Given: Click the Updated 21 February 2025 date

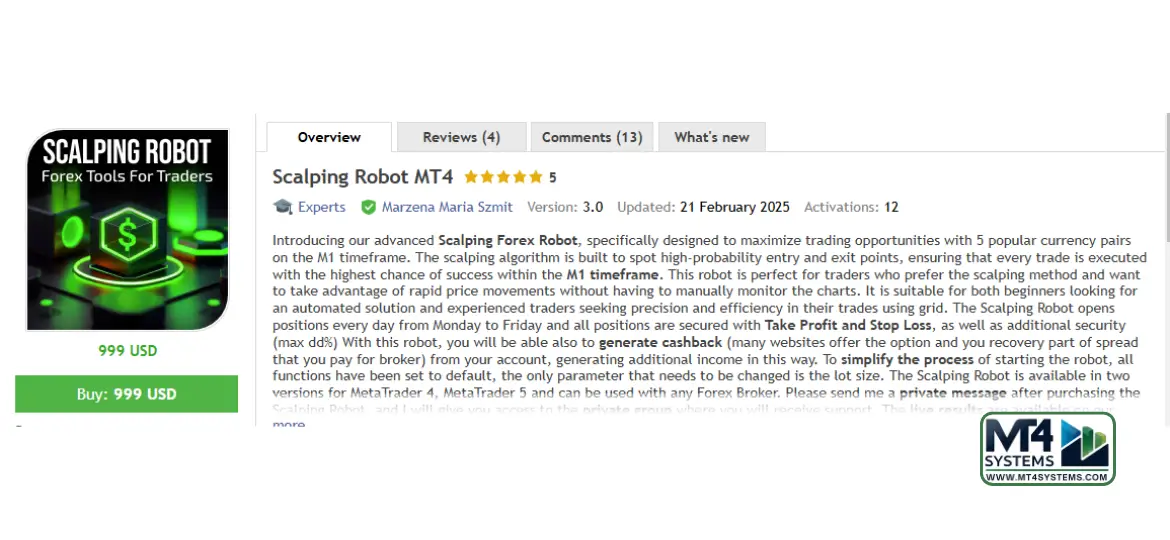Looking at the screenshot, I should [734, 207].
